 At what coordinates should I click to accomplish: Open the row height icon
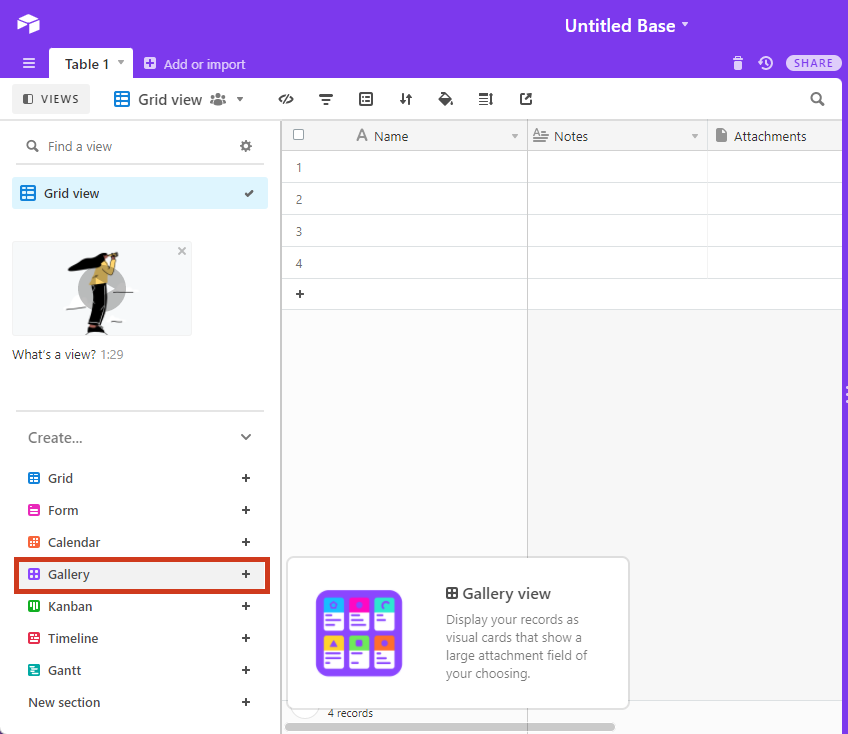pyautogui.click(x=486, y=99)
